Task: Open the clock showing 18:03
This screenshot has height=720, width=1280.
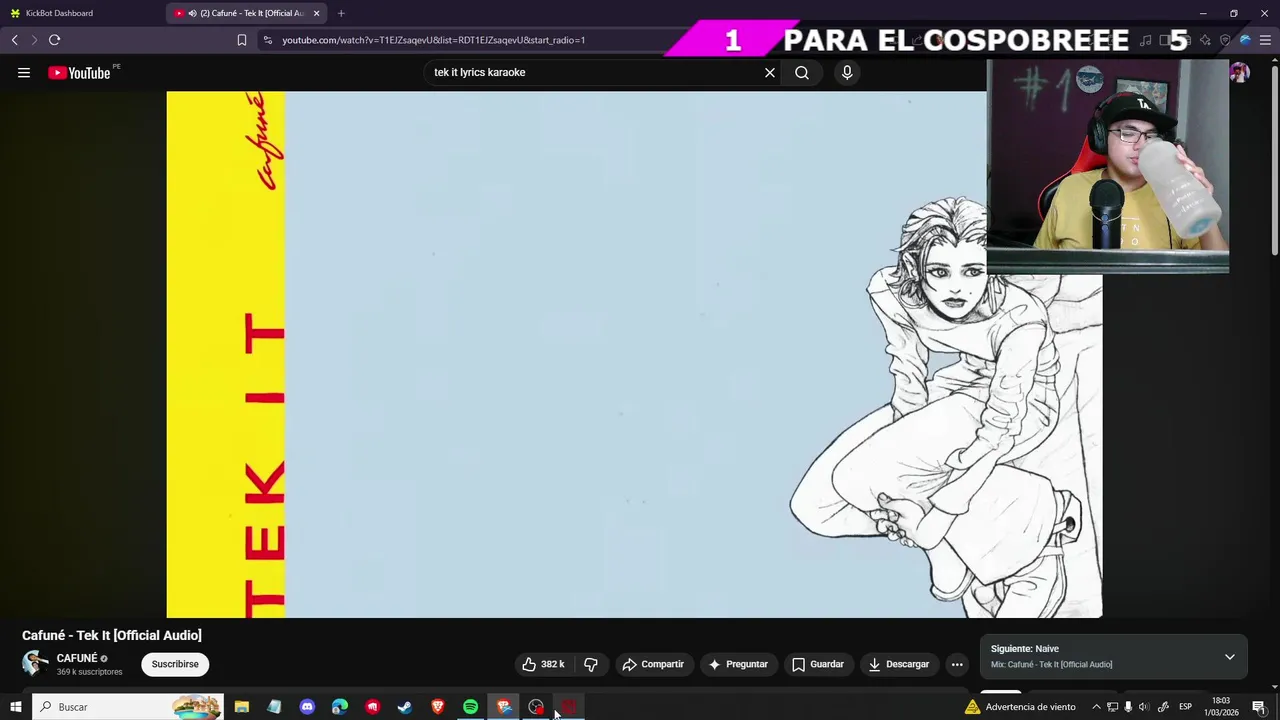Action: point(1221,707)
